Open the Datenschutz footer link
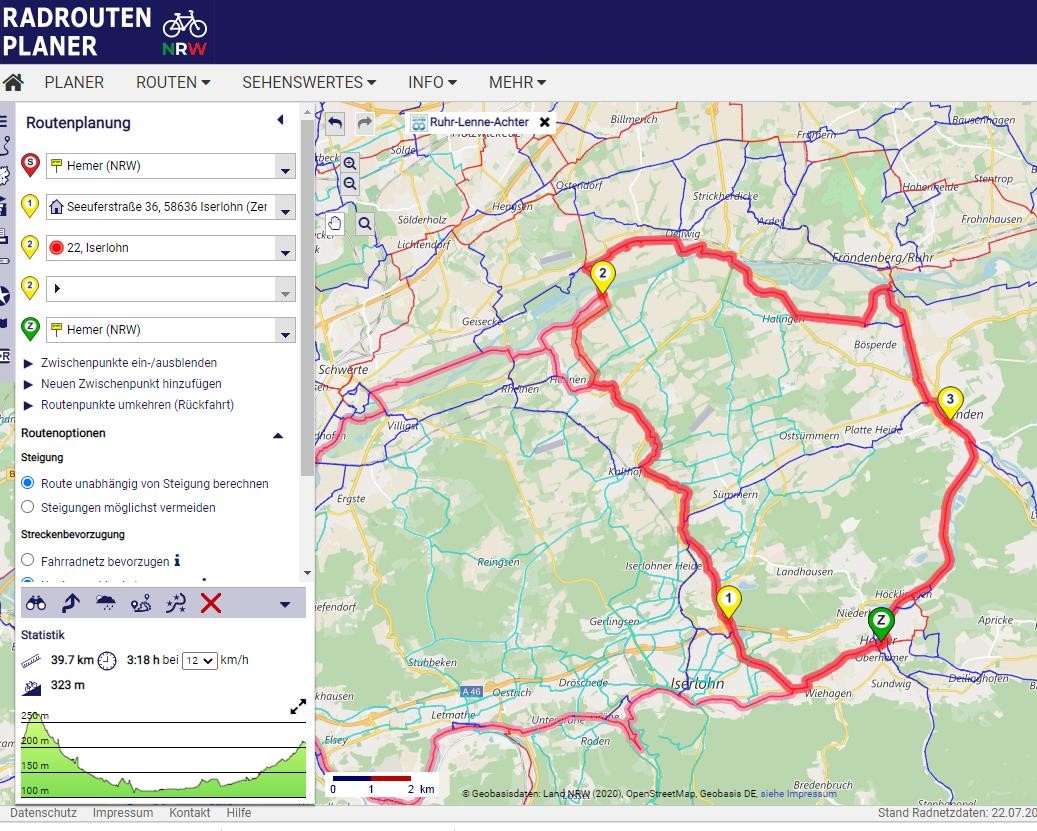The height and width of the screenshot is (831, 1037). point(44,812)
